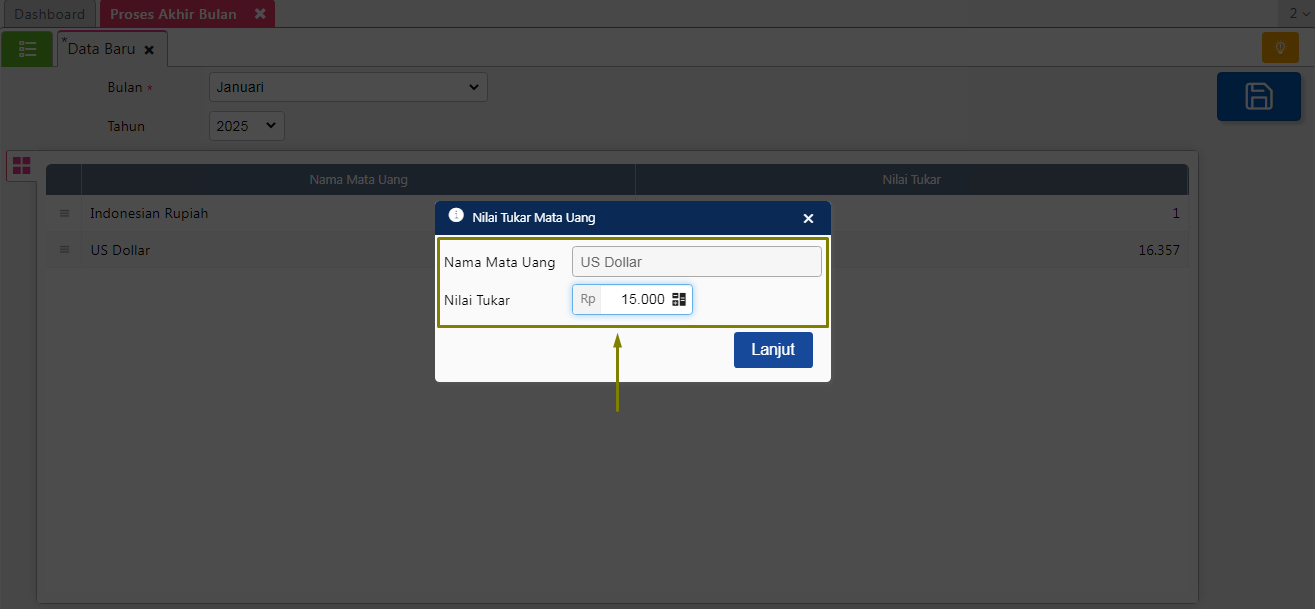Viewport: 1315px width, 609px height.
Task: Click the info icon in the dialog title
Action: (456, 216)
